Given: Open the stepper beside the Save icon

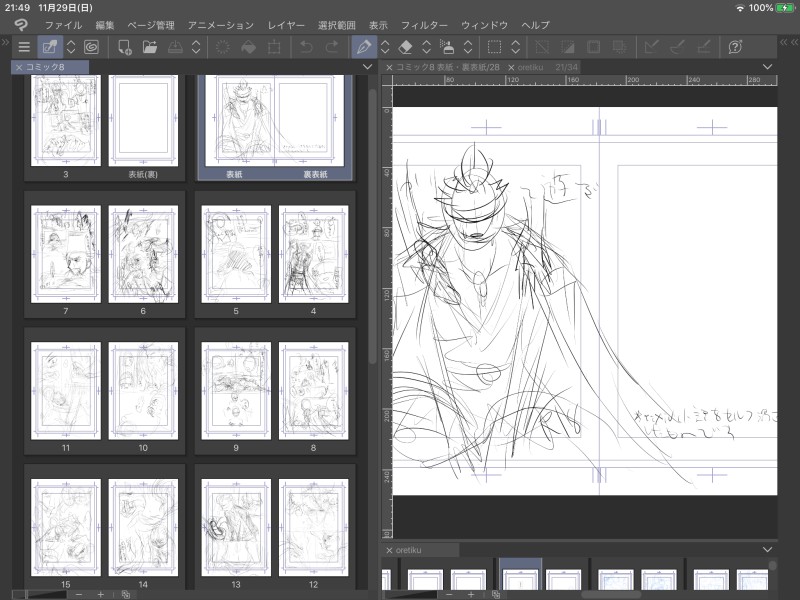Looking at the screenshot, I should (x=196, y=47).
